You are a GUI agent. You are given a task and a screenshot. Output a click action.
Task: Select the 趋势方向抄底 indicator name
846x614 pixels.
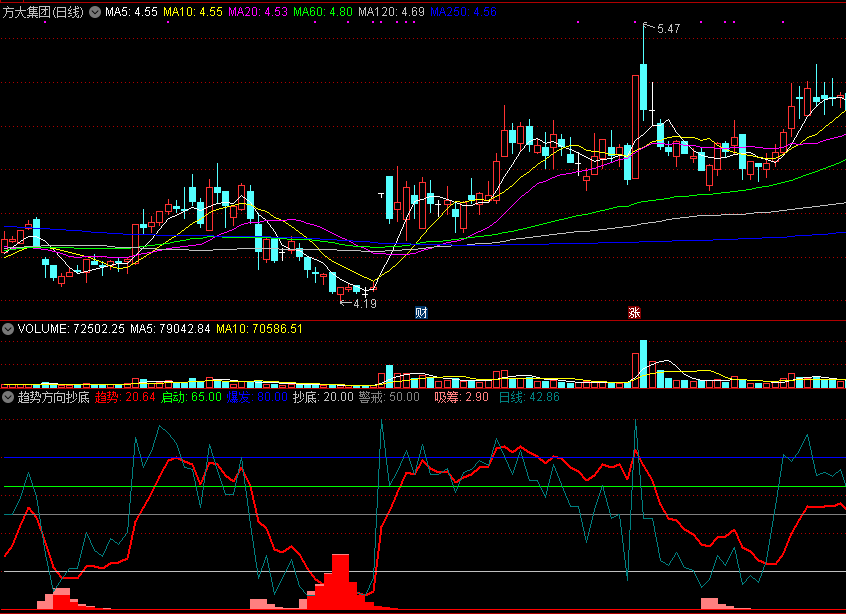pyautogui.click(x=53, y=398)
